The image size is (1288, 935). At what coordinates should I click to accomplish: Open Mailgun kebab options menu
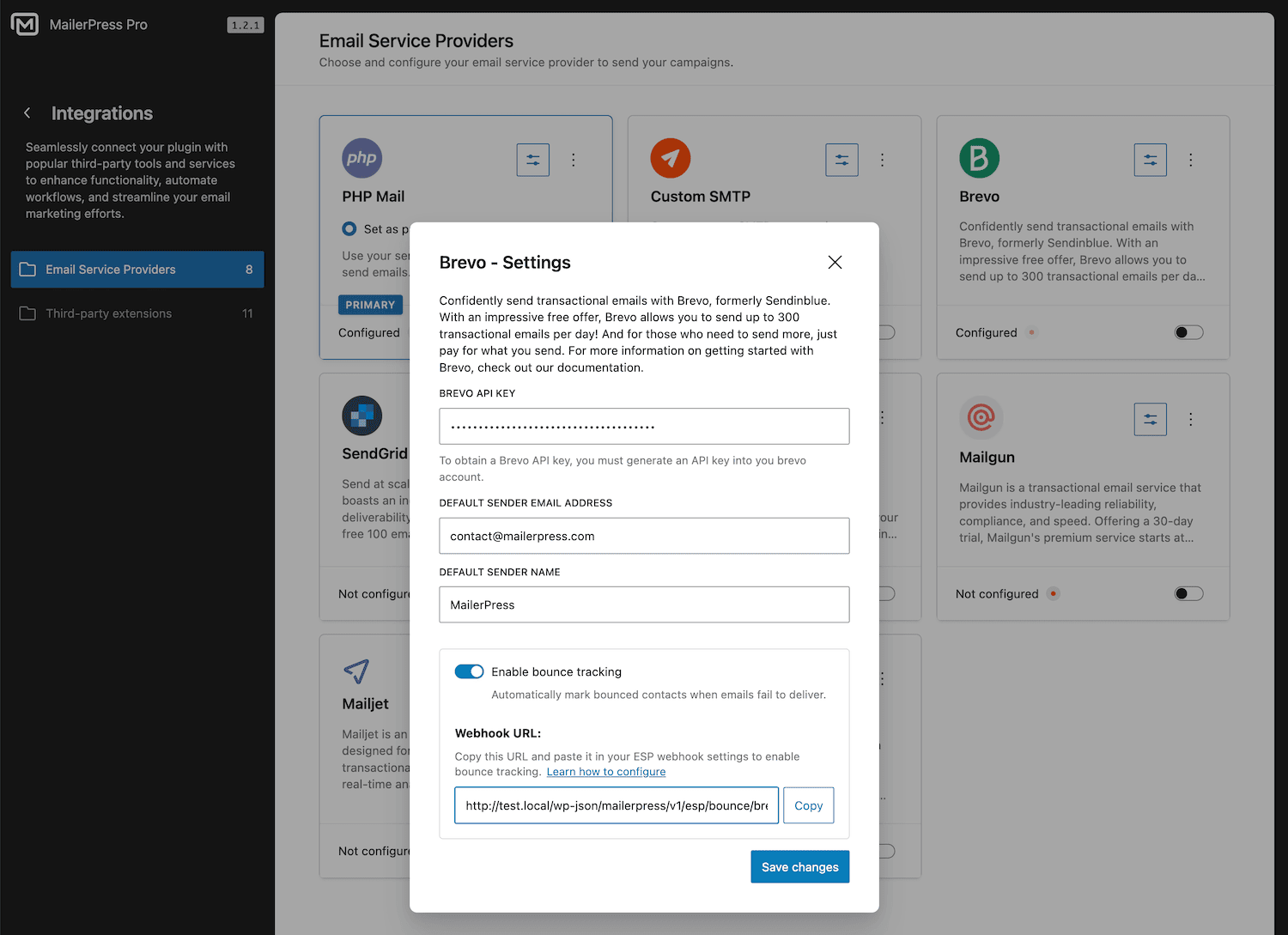point(1191,419)
